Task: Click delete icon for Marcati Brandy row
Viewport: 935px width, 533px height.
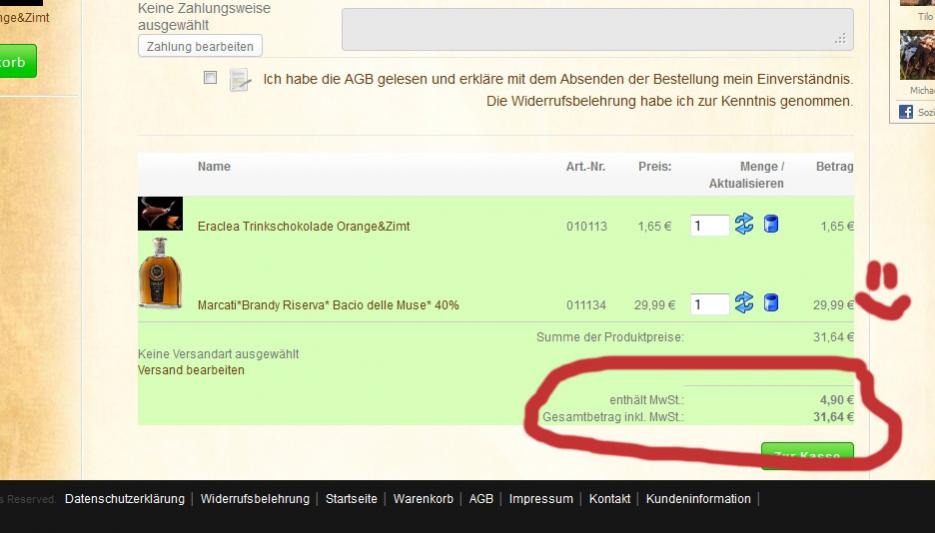Action: (x=771, y=303)
